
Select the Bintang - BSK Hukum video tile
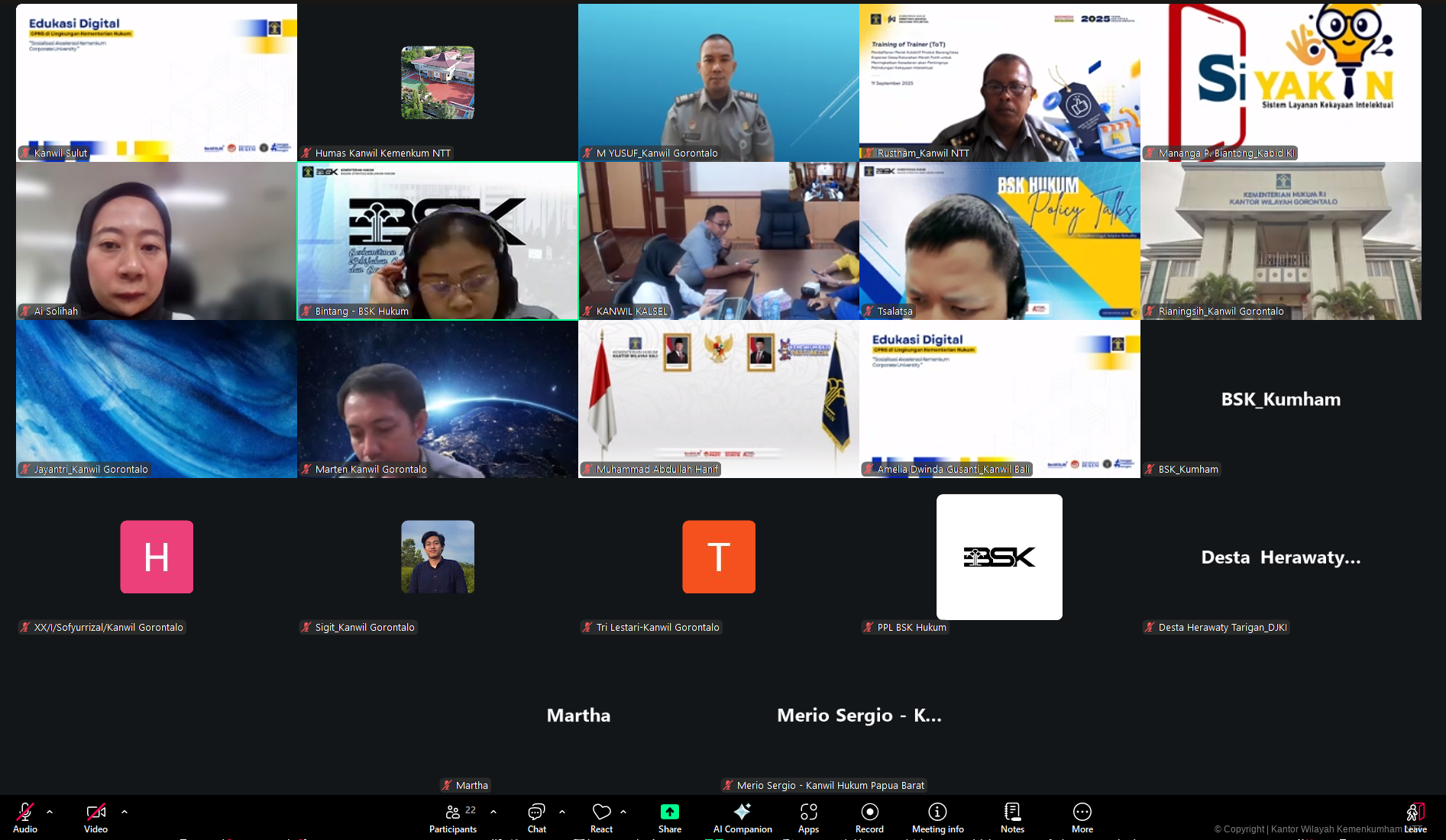438,241
